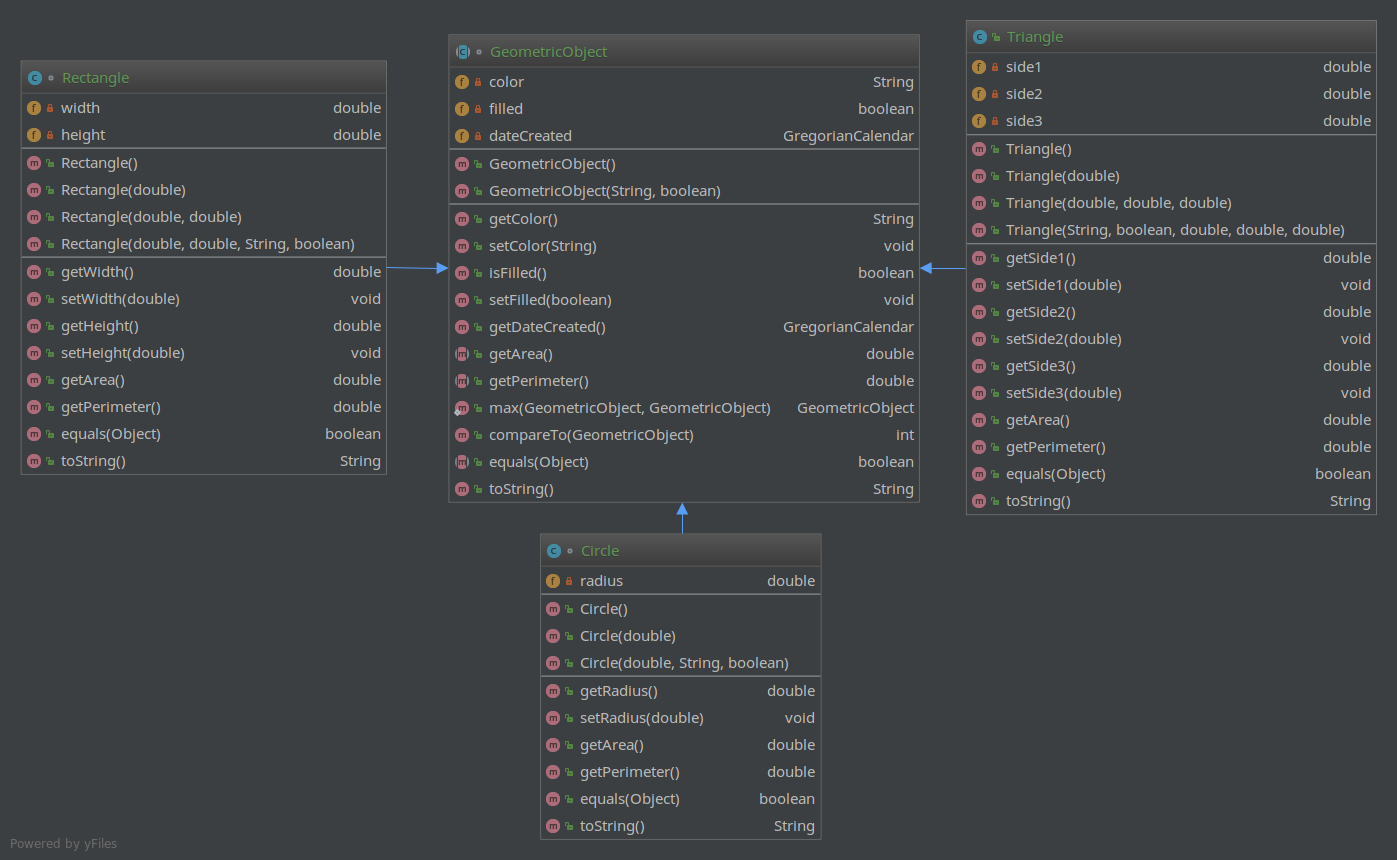Expand the Circle class details

tap(680, 550)
